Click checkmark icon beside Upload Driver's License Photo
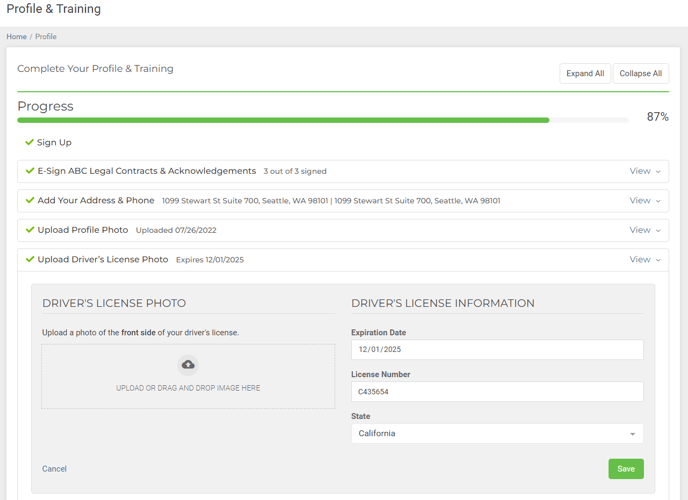 pyautogui.click(x=29, y=259)
